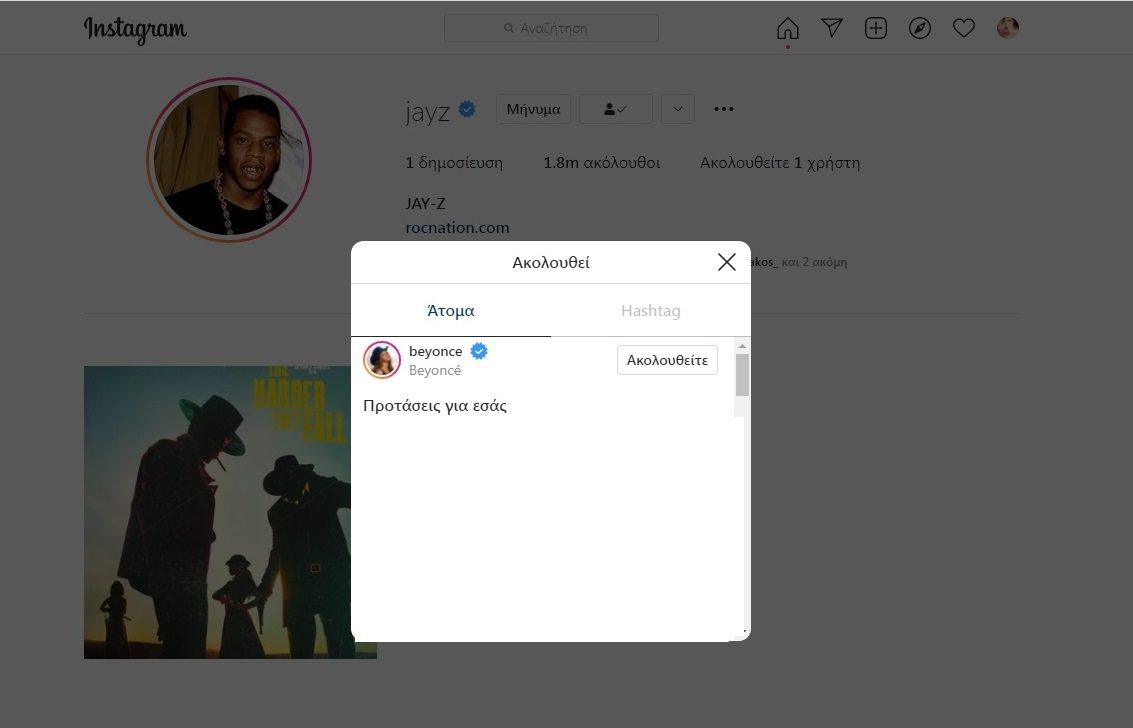The image size is (1133, 728).
Task: Click the Ακολουθεί dialog title
Action: (x=551, y=262)
